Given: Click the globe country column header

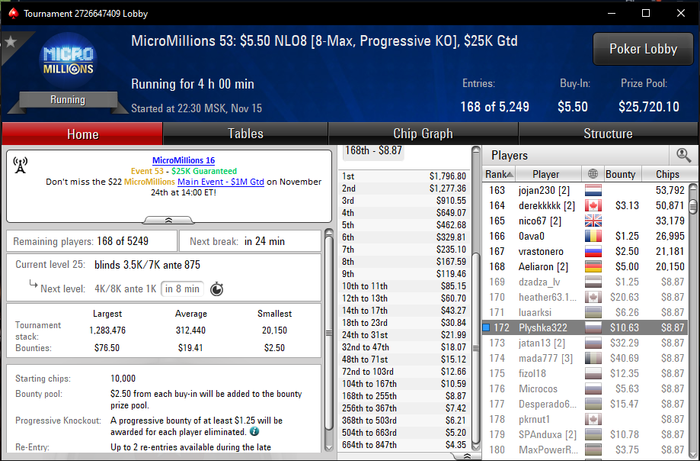Looking at the screenshot, I should [593, 174].
